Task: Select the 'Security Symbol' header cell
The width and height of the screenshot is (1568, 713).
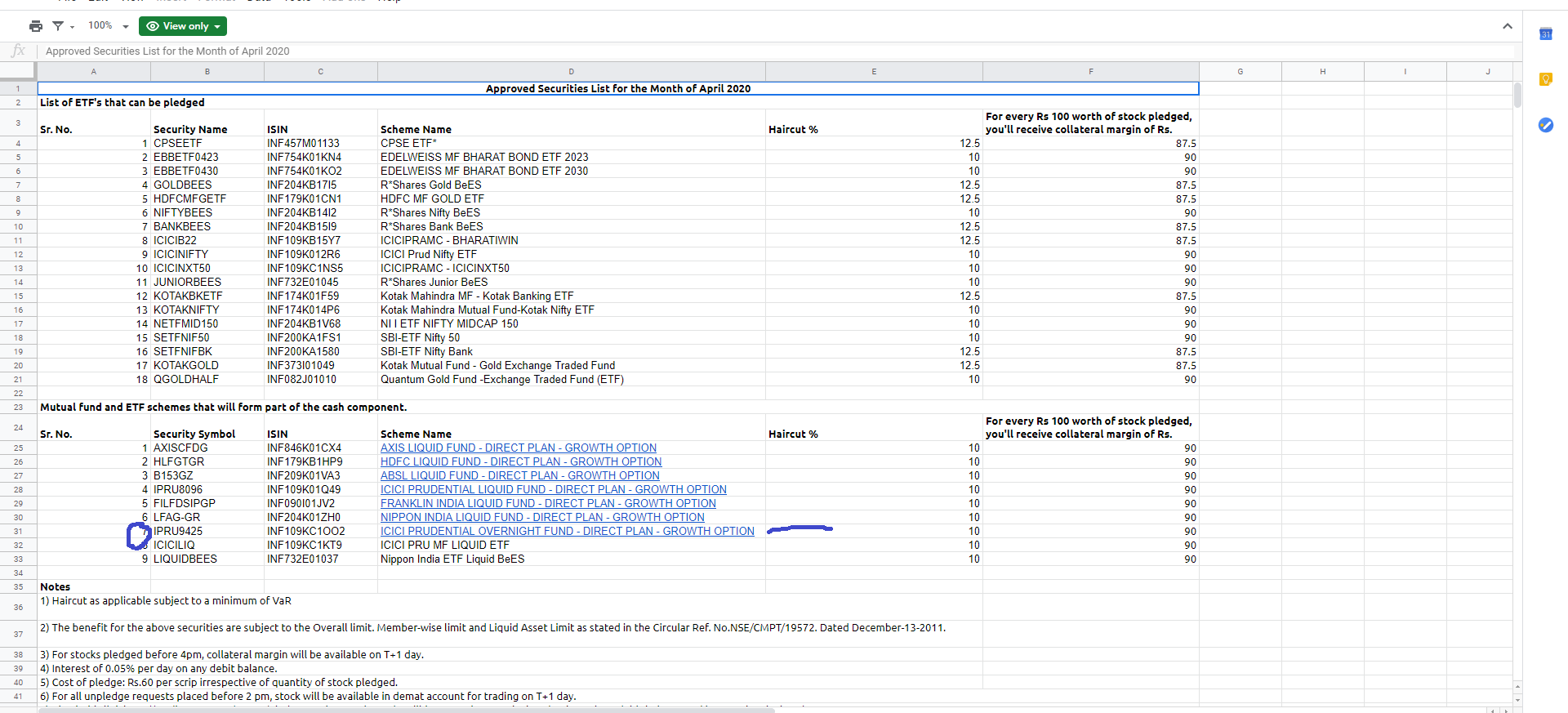Action: 207,427
